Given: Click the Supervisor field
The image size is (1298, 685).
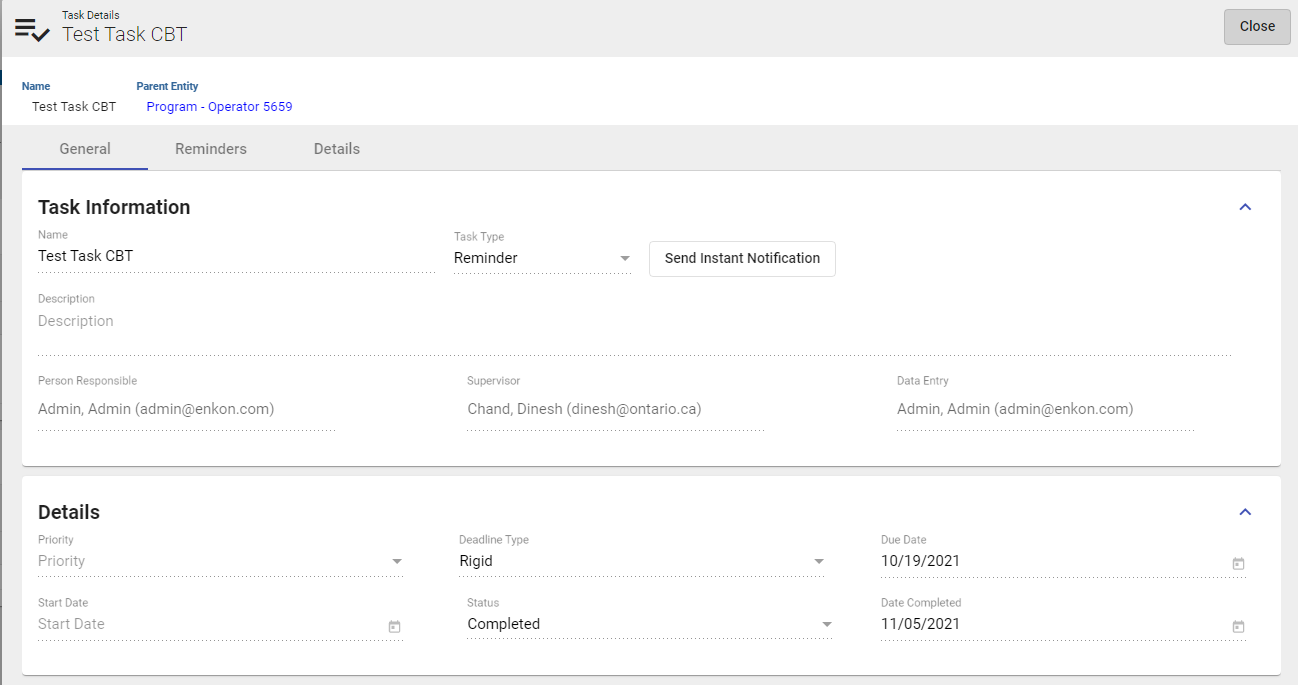Looking at the screenshot, I should point(615,409).
